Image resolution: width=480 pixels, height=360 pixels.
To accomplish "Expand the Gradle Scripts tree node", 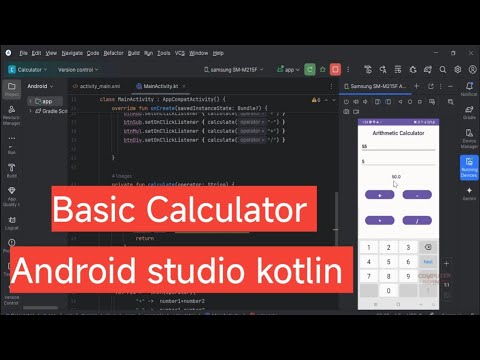I will [30, 111].
